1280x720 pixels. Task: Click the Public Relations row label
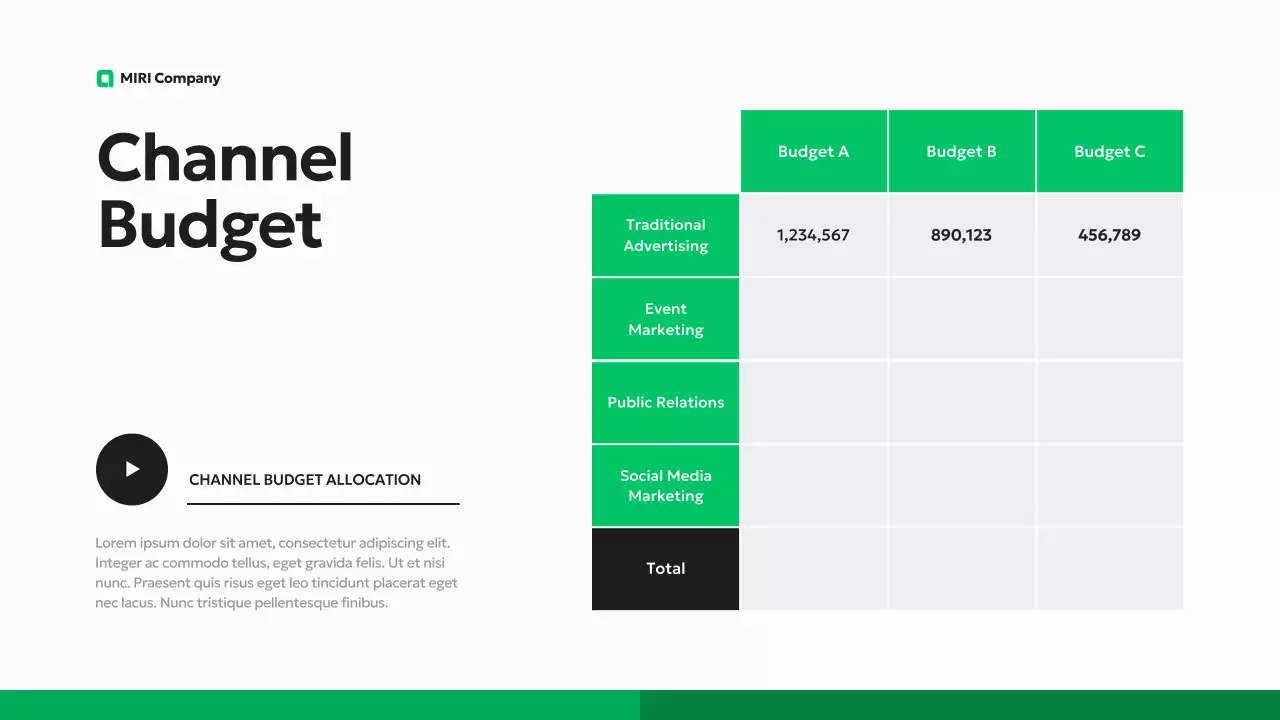tap(665, 402)
